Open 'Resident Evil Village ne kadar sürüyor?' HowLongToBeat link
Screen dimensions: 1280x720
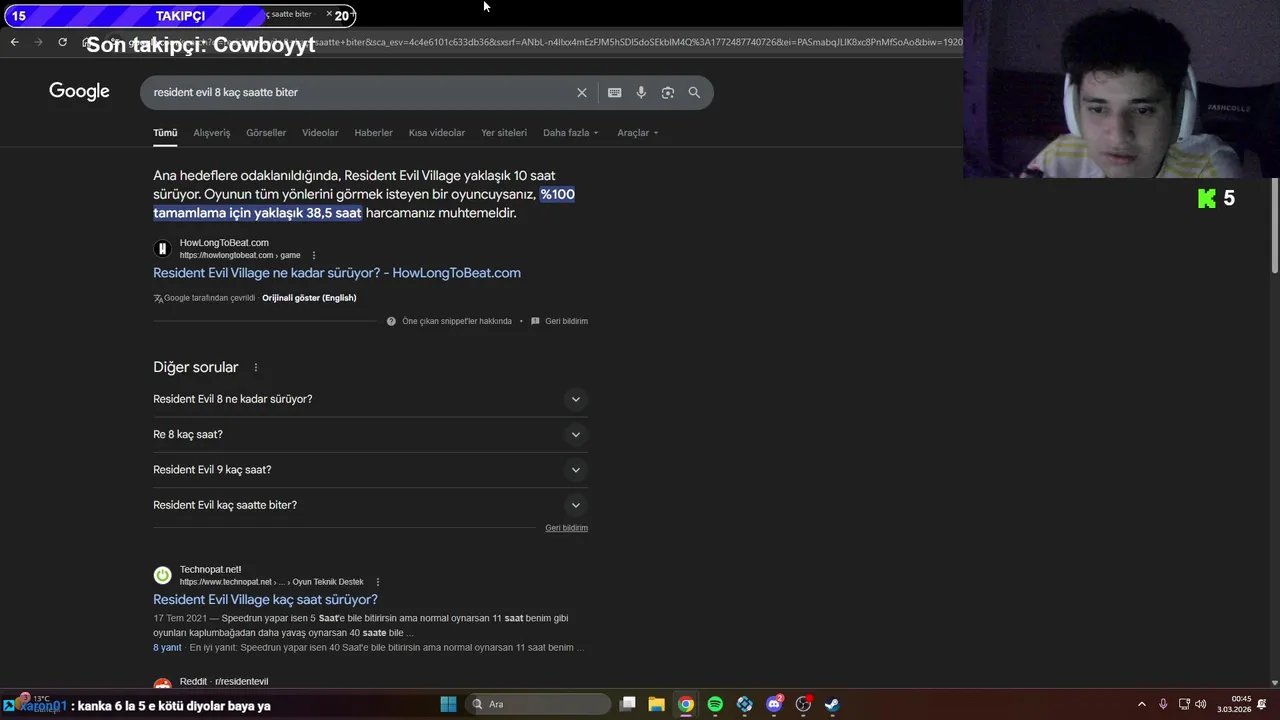(x=337, y=272)
